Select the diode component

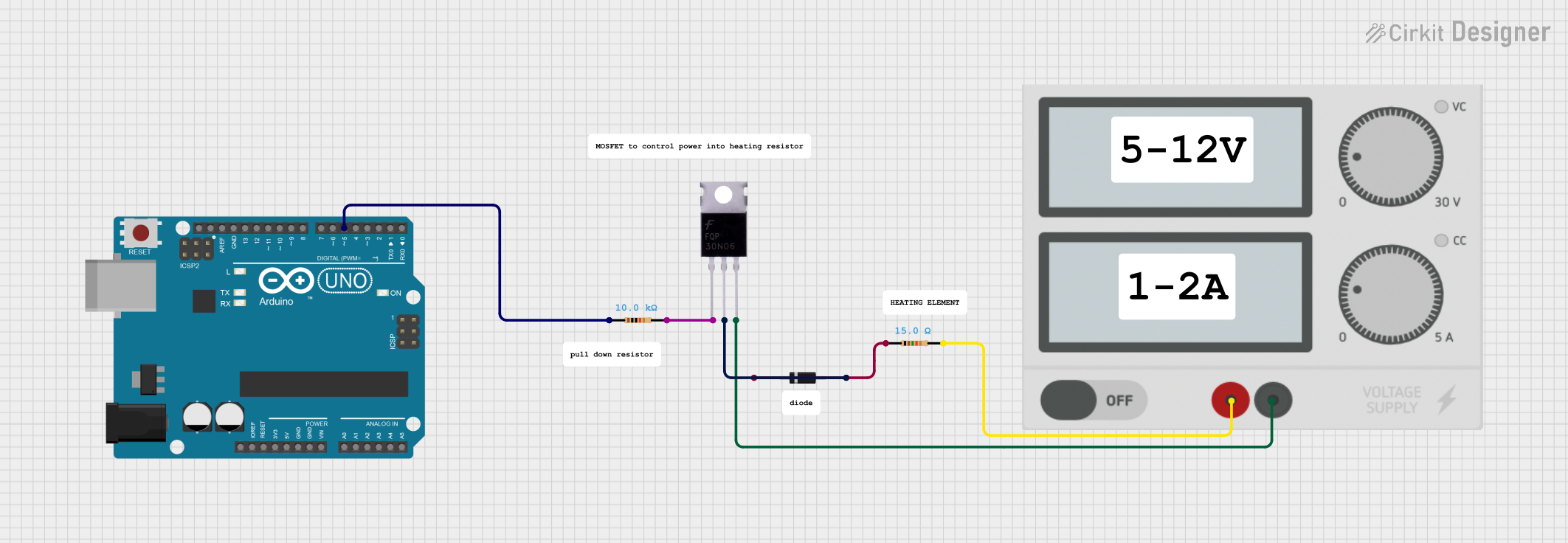(x=802, y=378)
